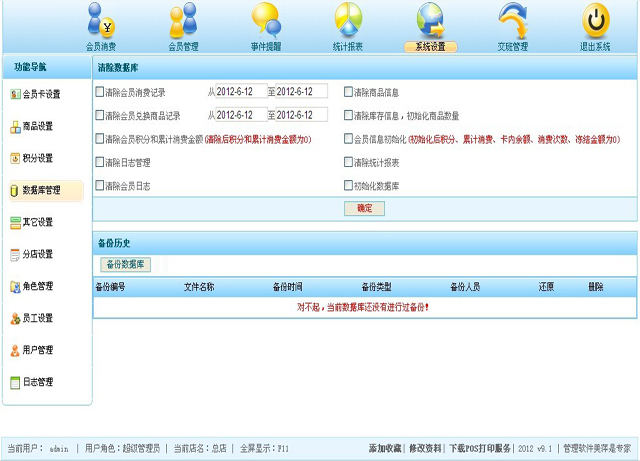This screenshot has height=461, width=640.
Task: Tick the 清除商品信息 checkbox
Action: coord(348,92)
